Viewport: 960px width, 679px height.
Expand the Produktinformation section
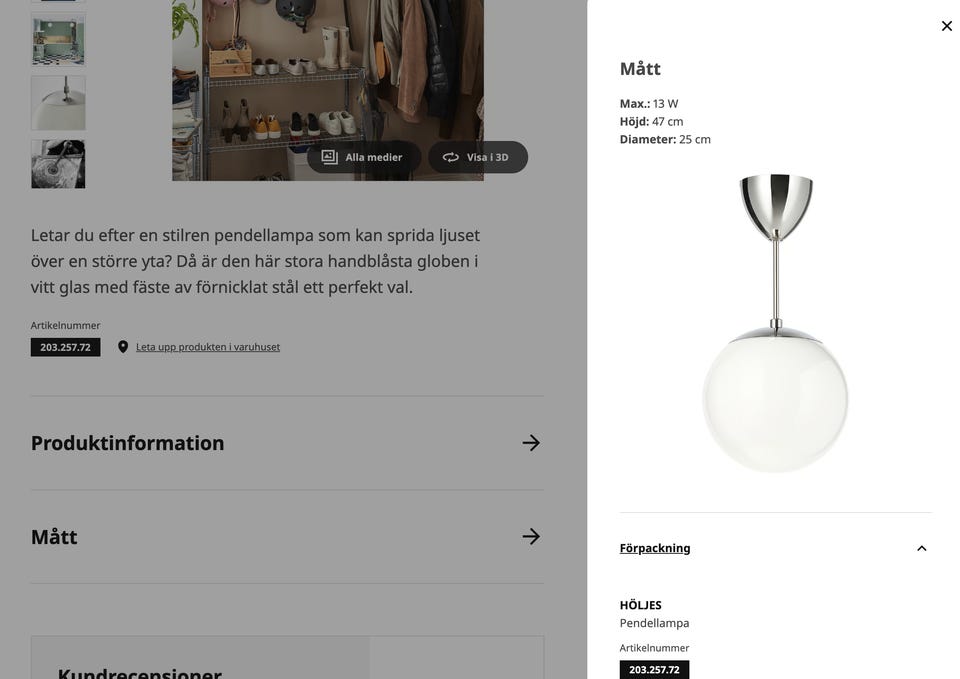pos(127,441)
